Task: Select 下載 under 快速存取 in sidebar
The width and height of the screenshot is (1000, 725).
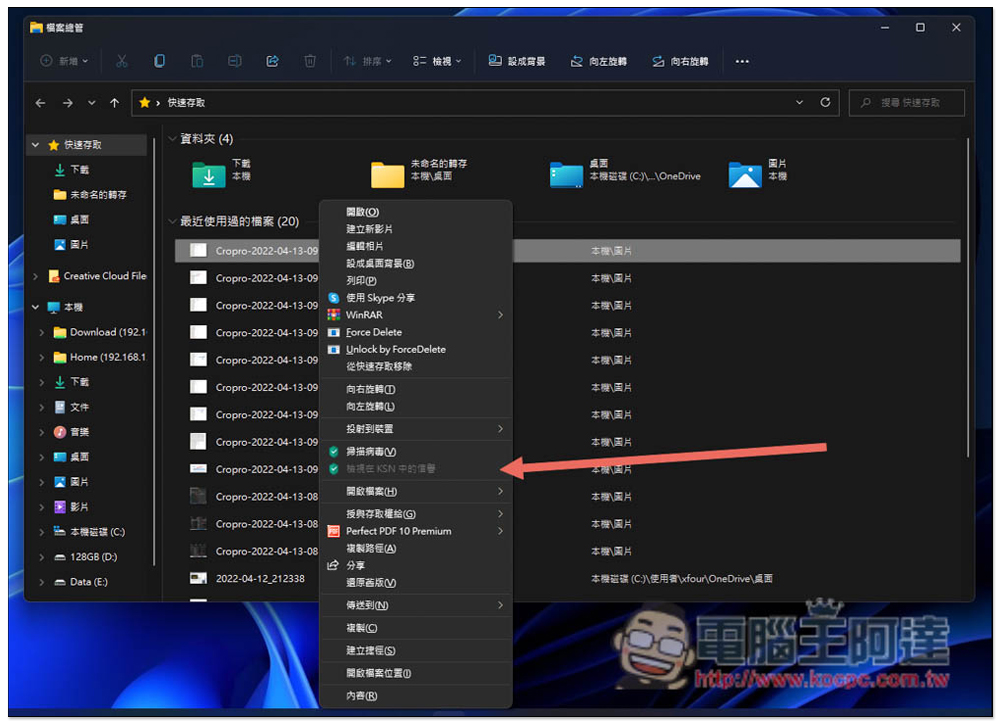Action: [x=79, y=170]
